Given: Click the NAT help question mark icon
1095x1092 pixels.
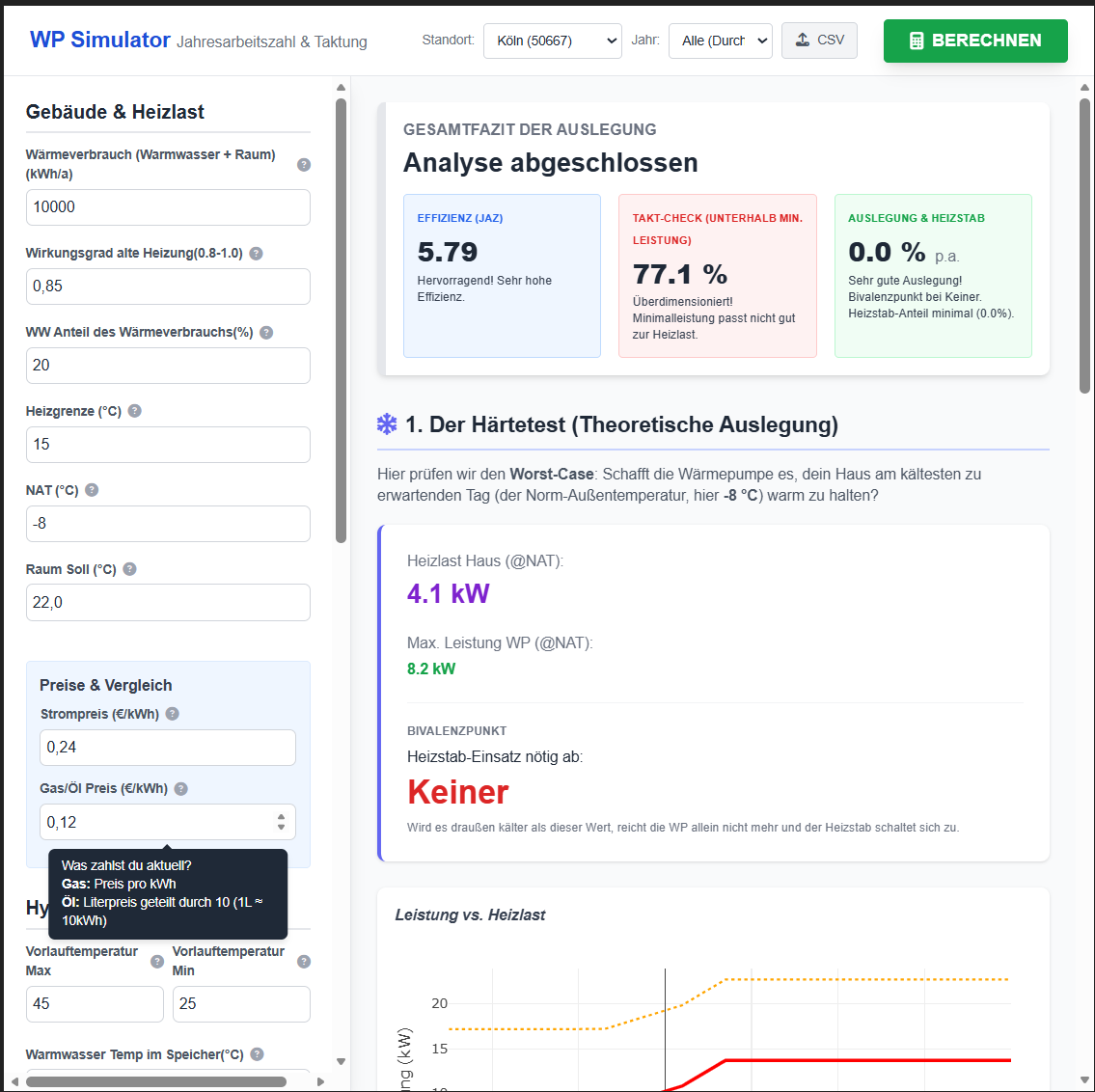Looking at the screenshot, I should pyautogui.click(x=92, y=490).
